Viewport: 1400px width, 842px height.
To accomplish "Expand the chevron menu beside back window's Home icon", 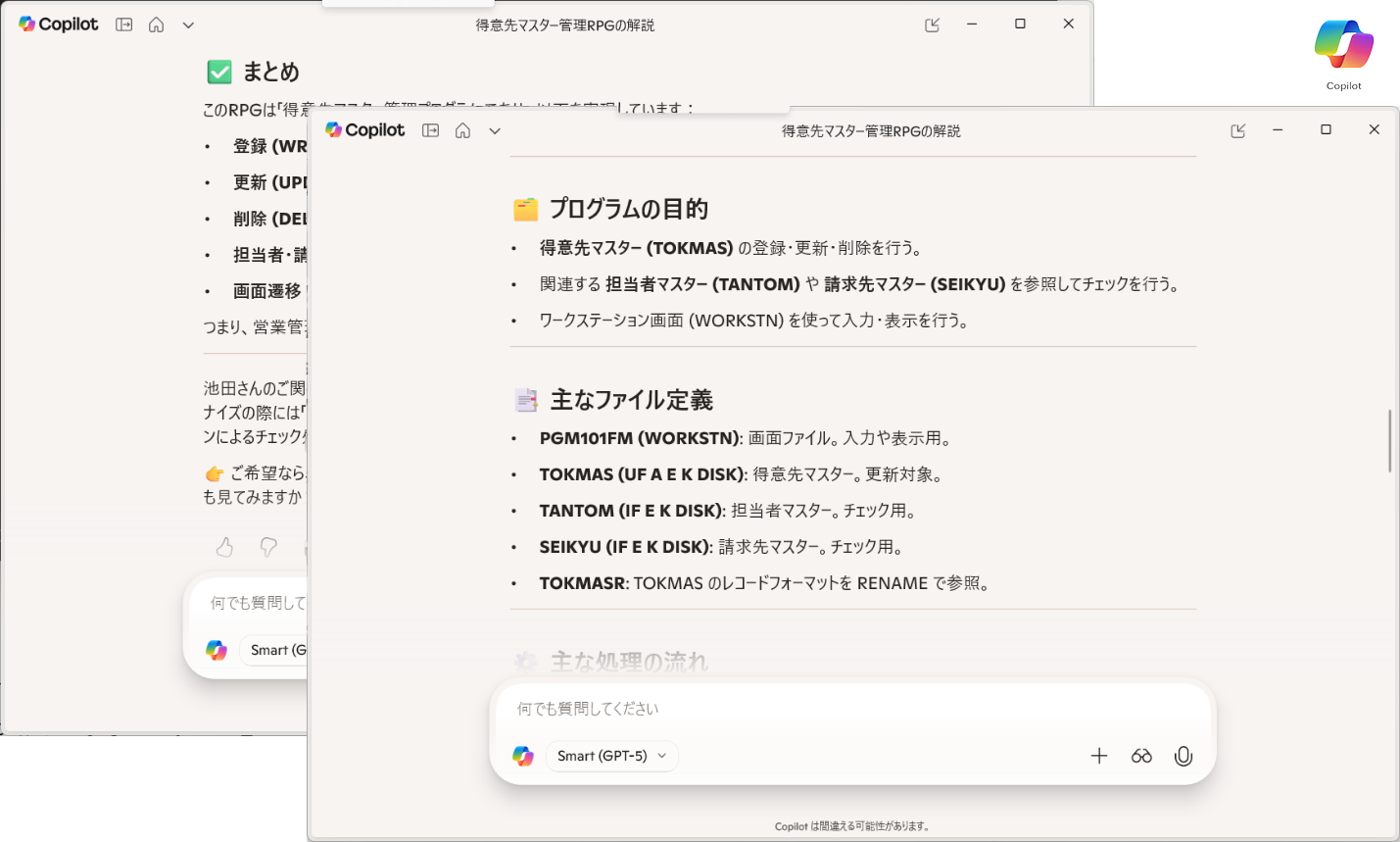I will (188, 25).
